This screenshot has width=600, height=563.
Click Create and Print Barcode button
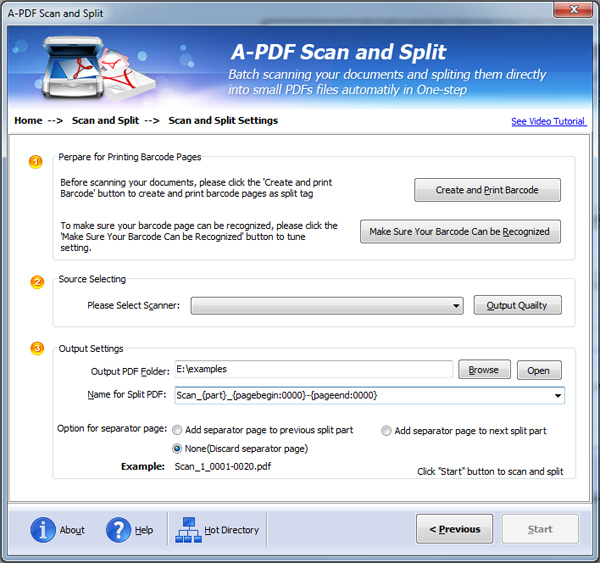click(x=487, y=190)
